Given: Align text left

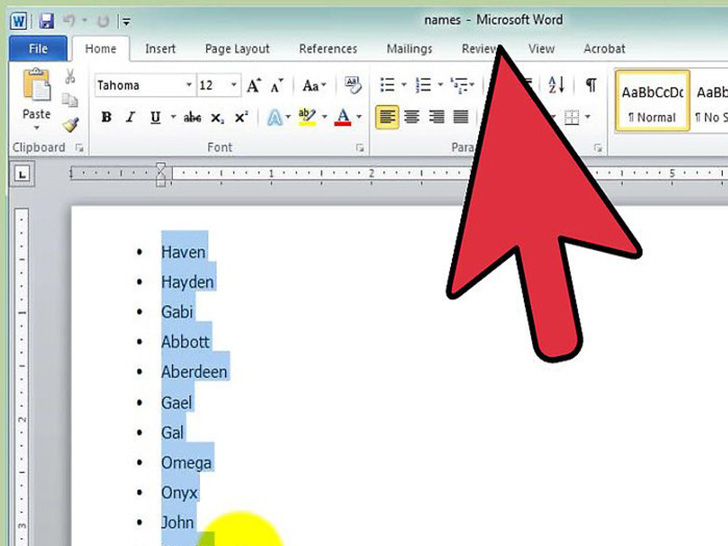Looking at the screenshot, I should (x=387, y=117).
